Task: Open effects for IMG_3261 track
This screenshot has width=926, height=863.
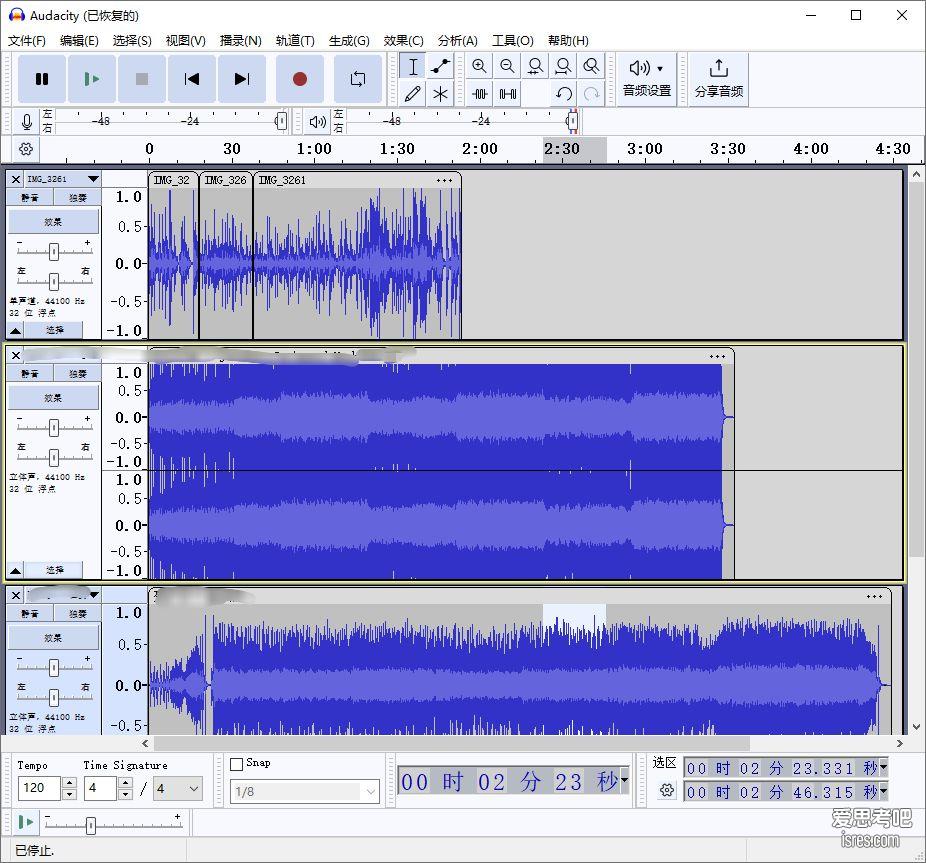Action: click(x=53, y=222)
